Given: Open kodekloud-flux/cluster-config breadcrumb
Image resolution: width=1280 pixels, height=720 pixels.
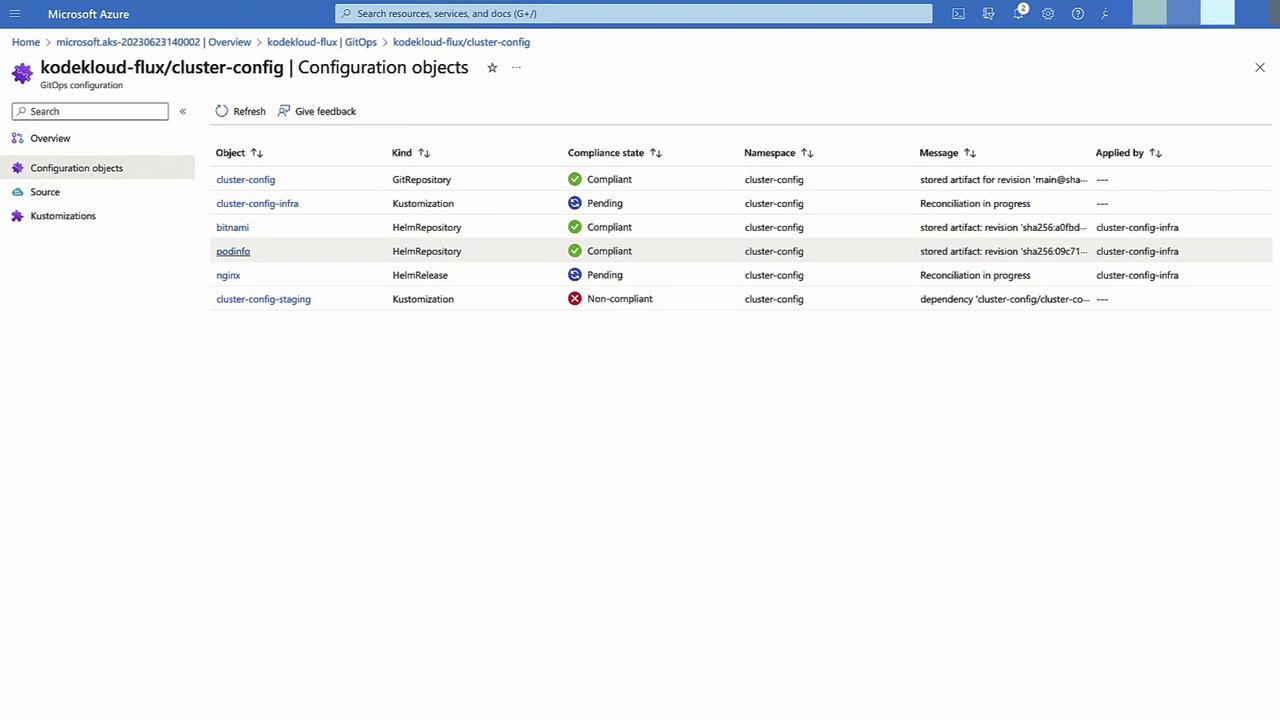Looking at the screenshot, I should pyautogui.click(x=461, y=42).
